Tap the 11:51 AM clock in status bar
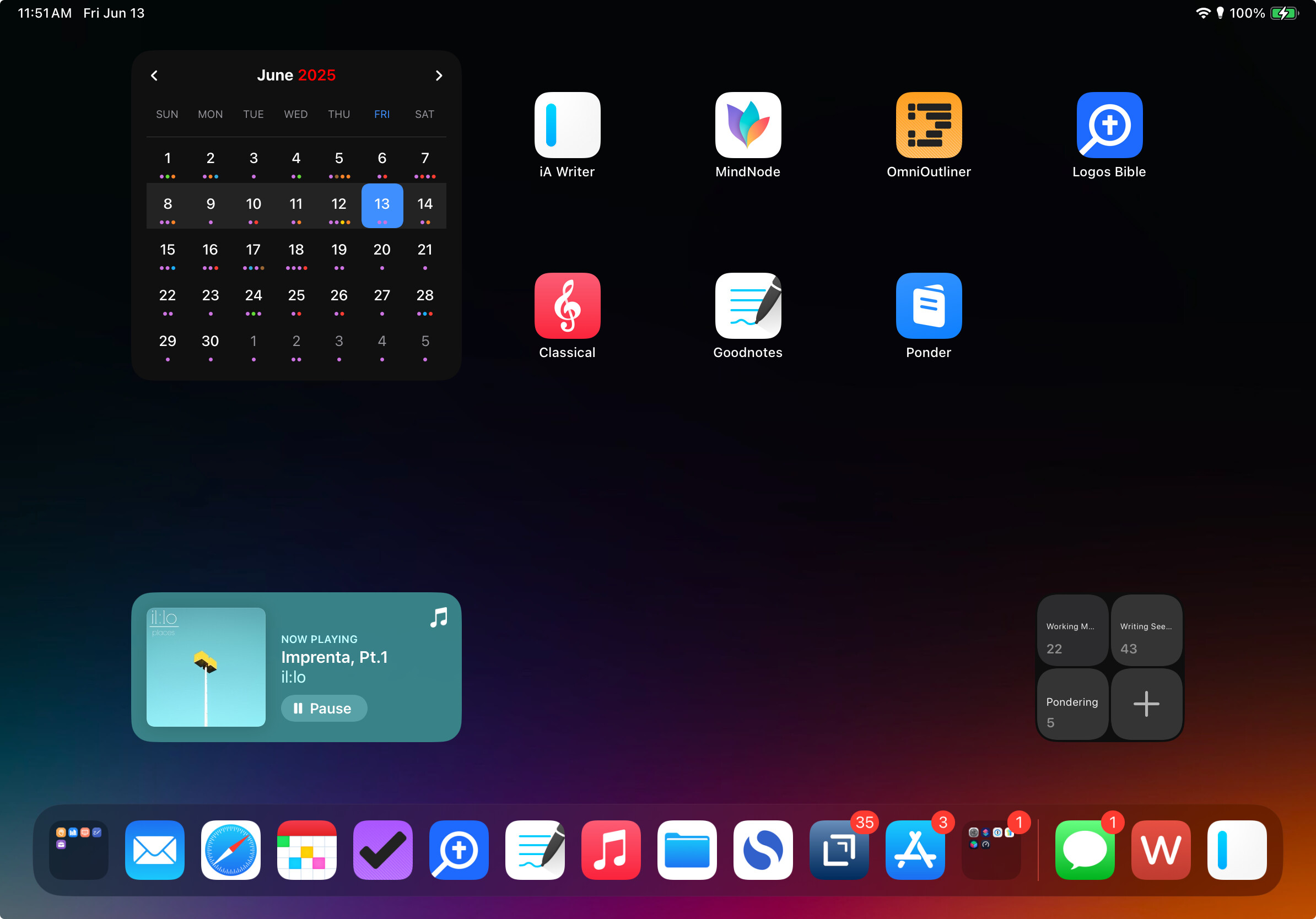 [x=45, y=13]
